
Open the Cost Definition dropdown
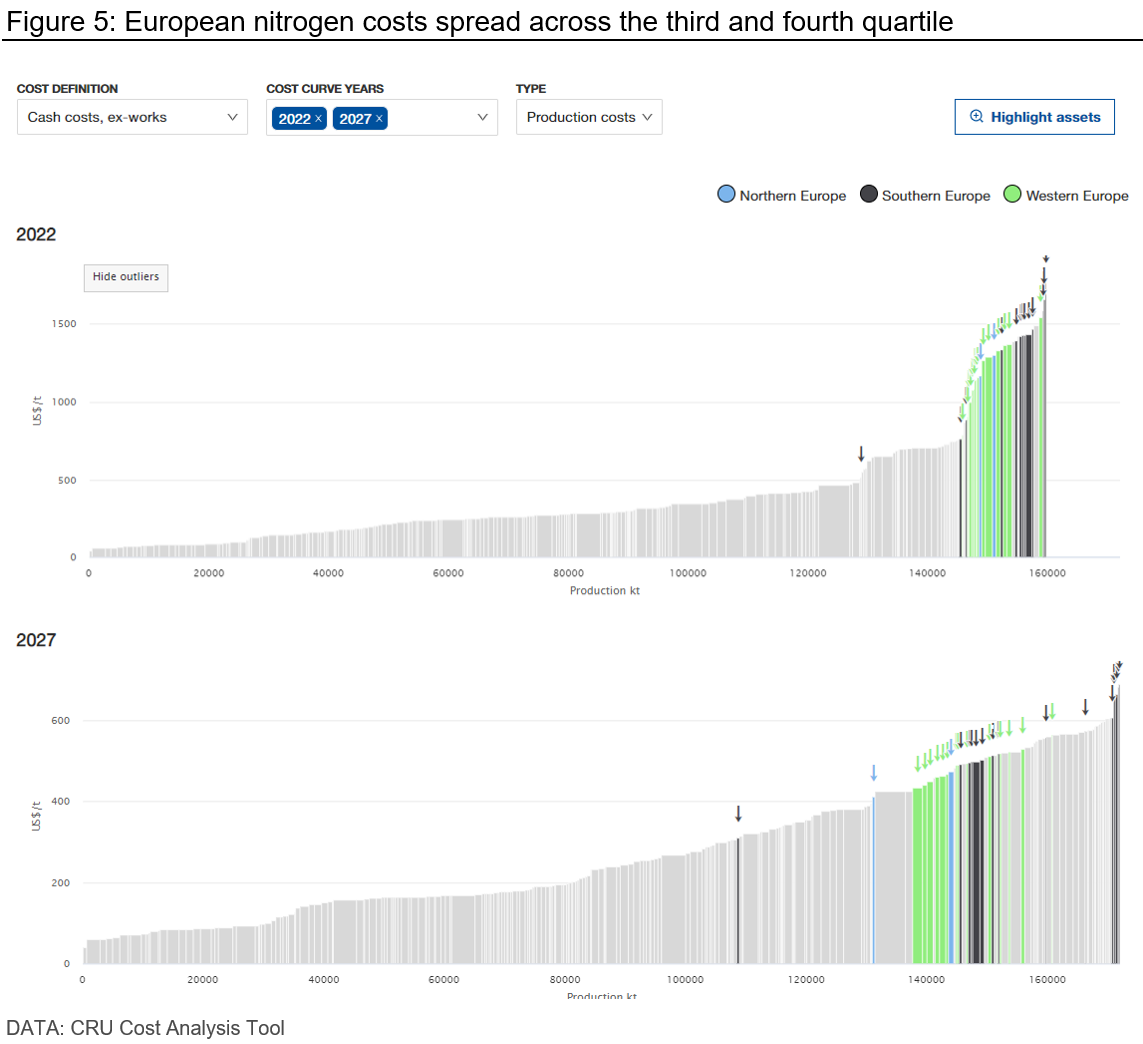tap(132, 117)
